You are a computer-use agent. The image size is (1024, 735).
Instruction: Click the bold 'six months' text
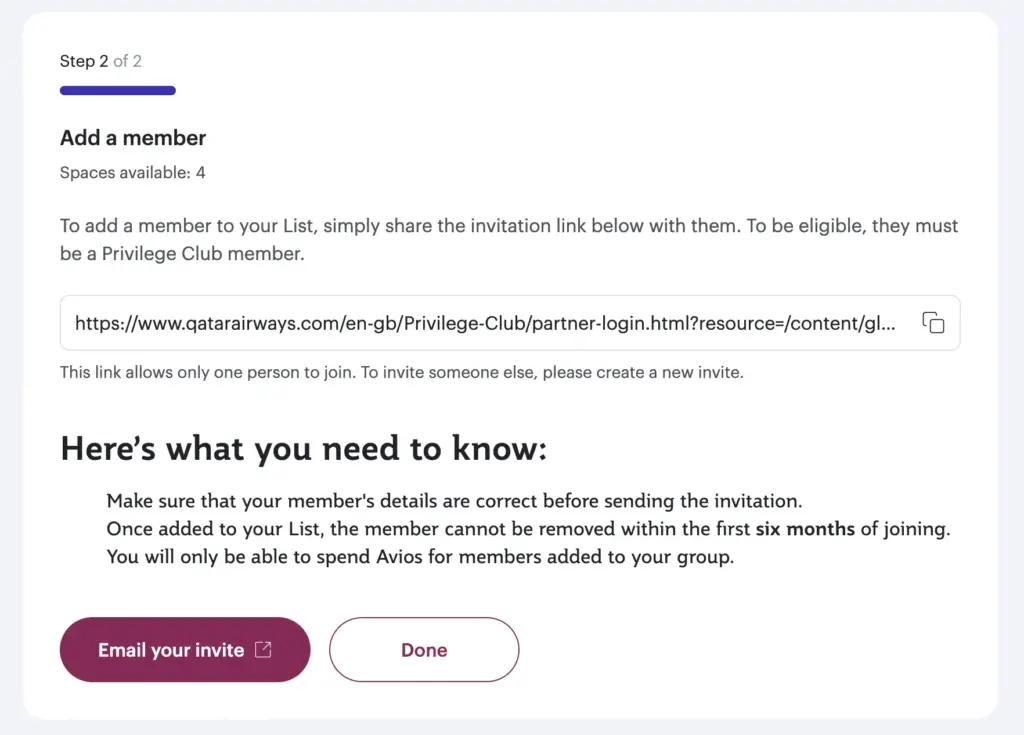(x=805, y=529)
